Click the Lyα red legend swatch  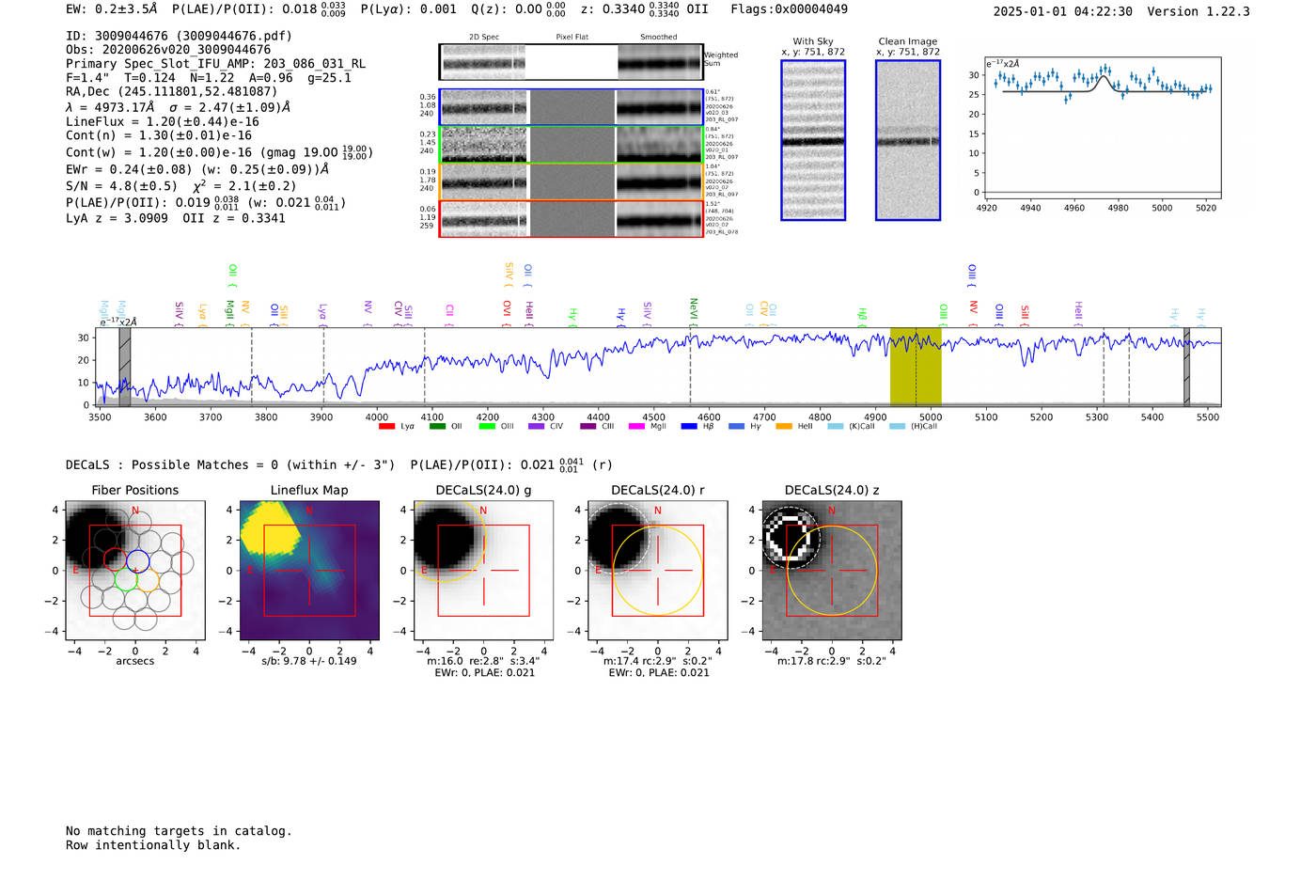coord(386,427)
